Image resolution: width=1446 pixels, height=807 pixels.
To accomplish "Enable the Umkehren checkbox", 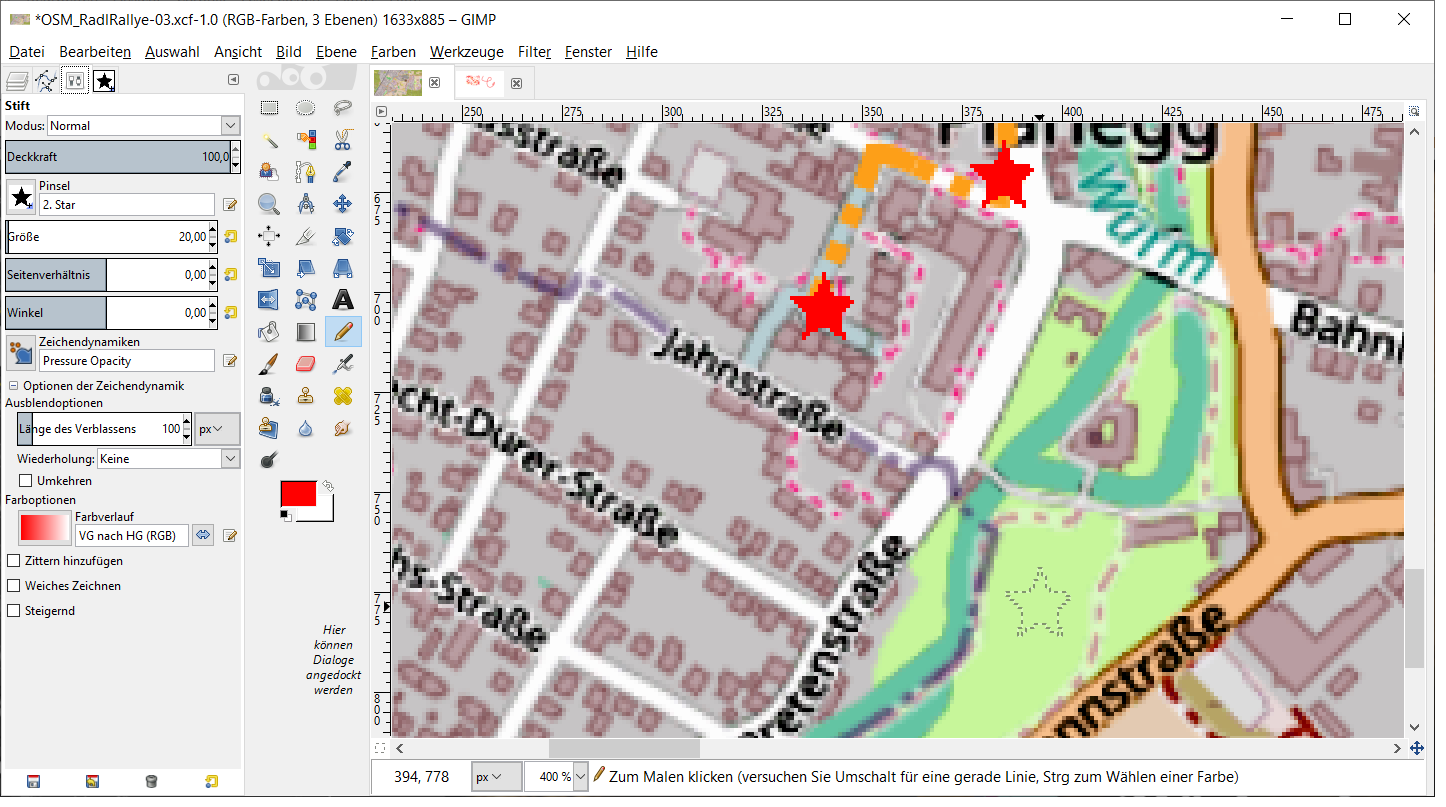I will coord(26,481).
